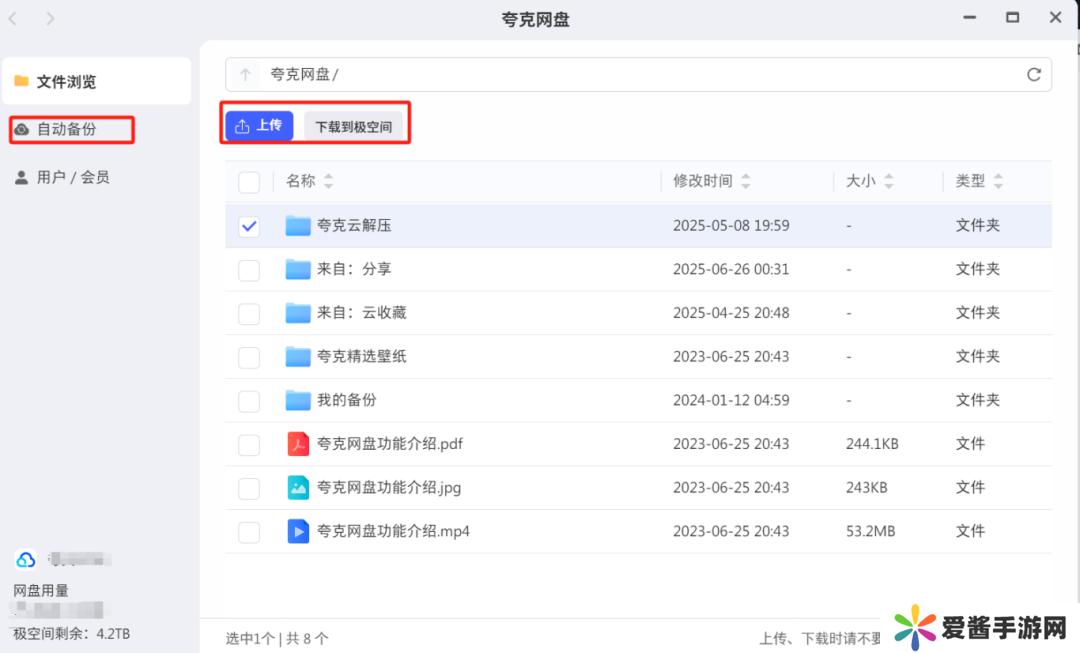Switch to 用户 / 会员 sidebar tab
This screenshot has height=653, width=1080.
[x=72, y=177]
